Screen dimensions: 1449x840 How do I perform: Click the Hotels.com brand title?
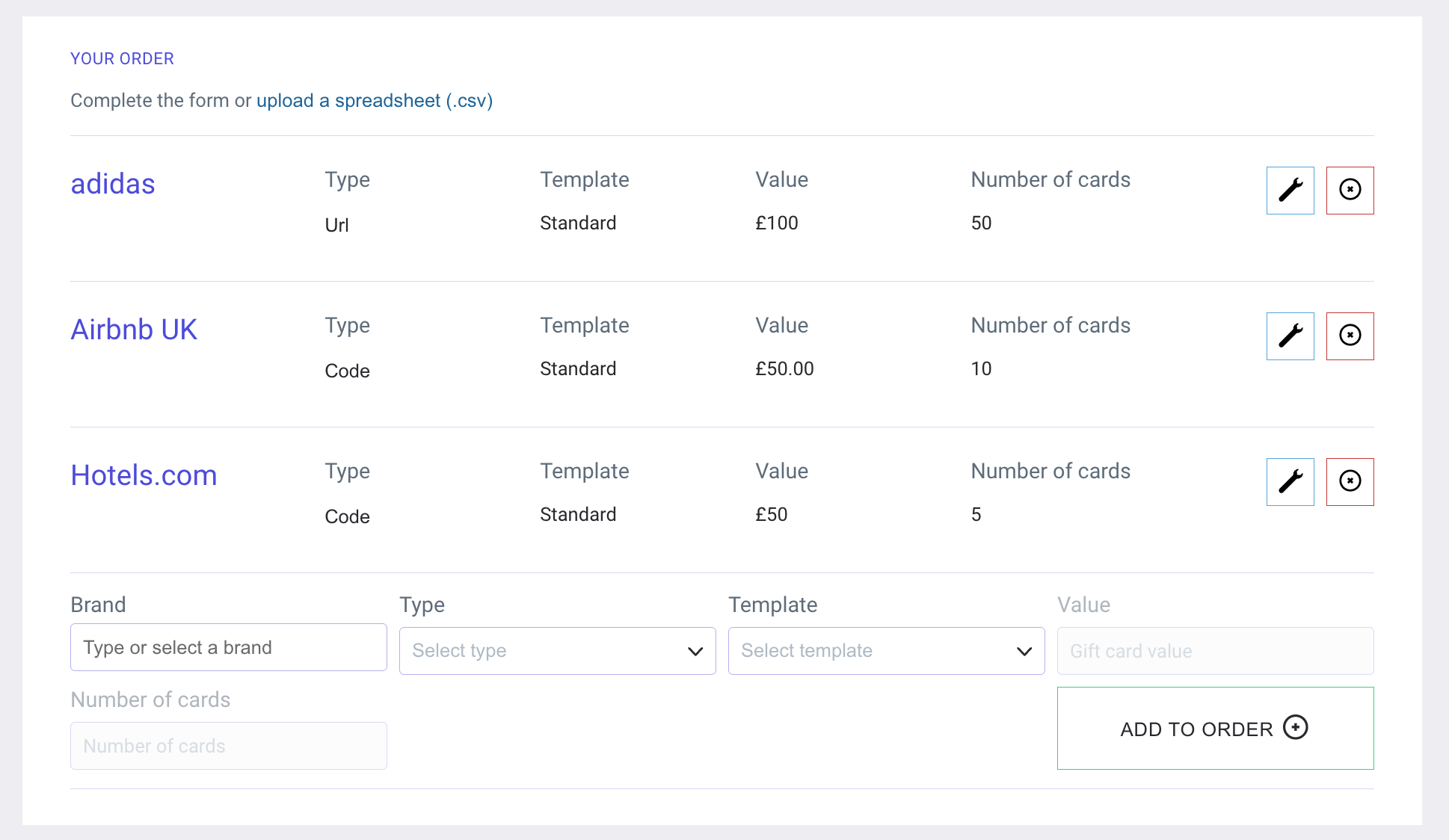tap(144, 475)
